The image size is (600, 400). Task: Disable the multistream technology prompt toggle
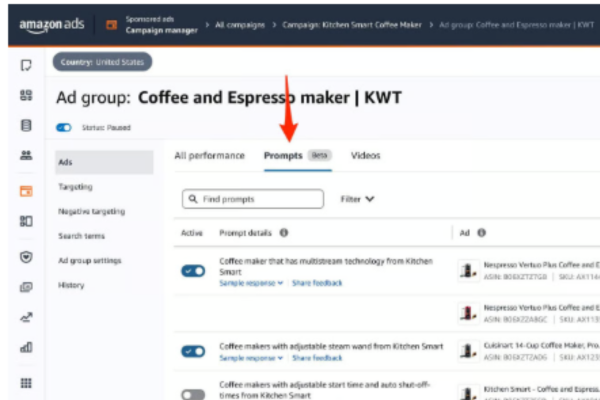(193, 271)
